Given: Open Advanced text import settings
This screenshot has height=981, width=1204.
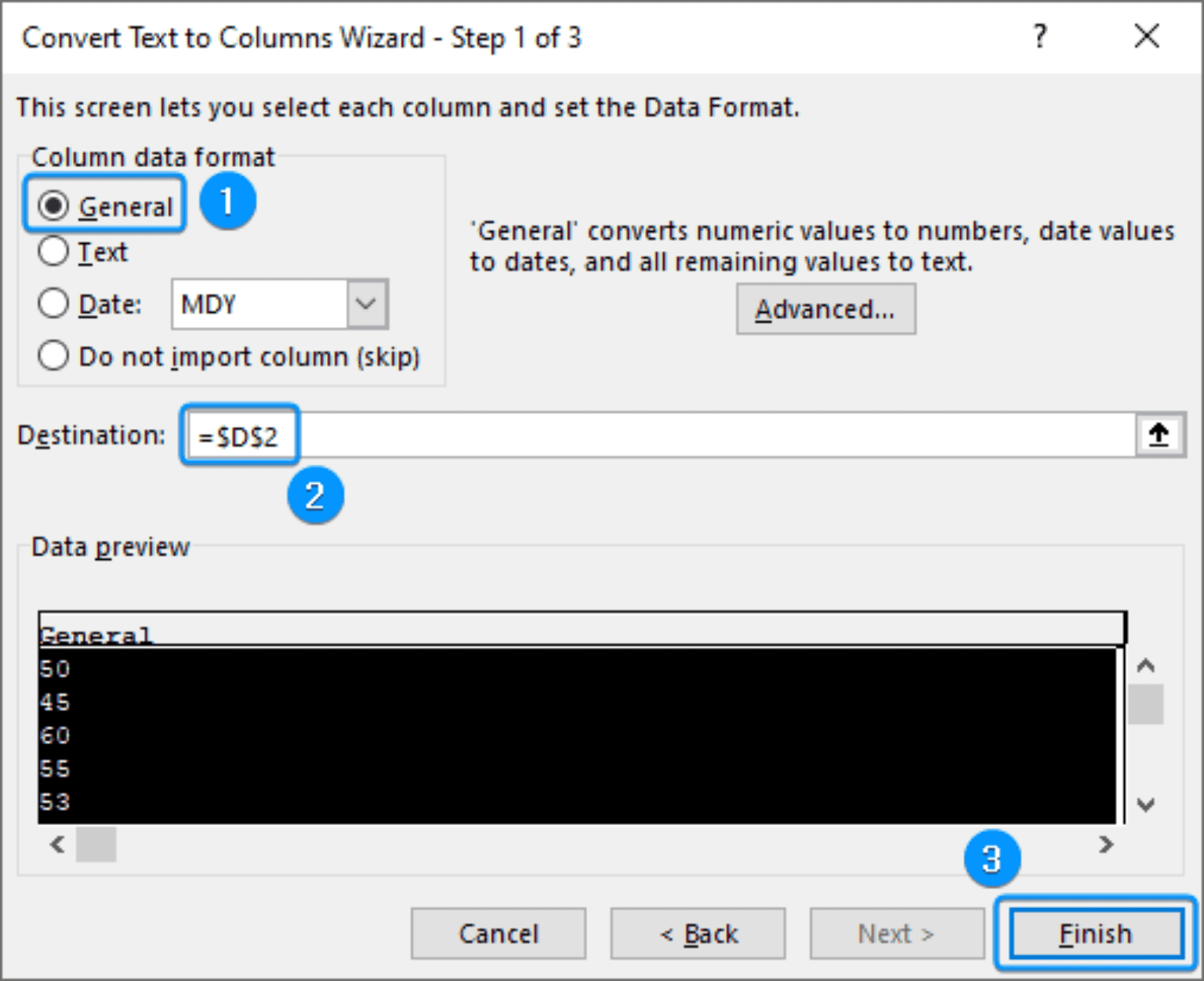Looking at the screenshot, I should pos(825,308).
